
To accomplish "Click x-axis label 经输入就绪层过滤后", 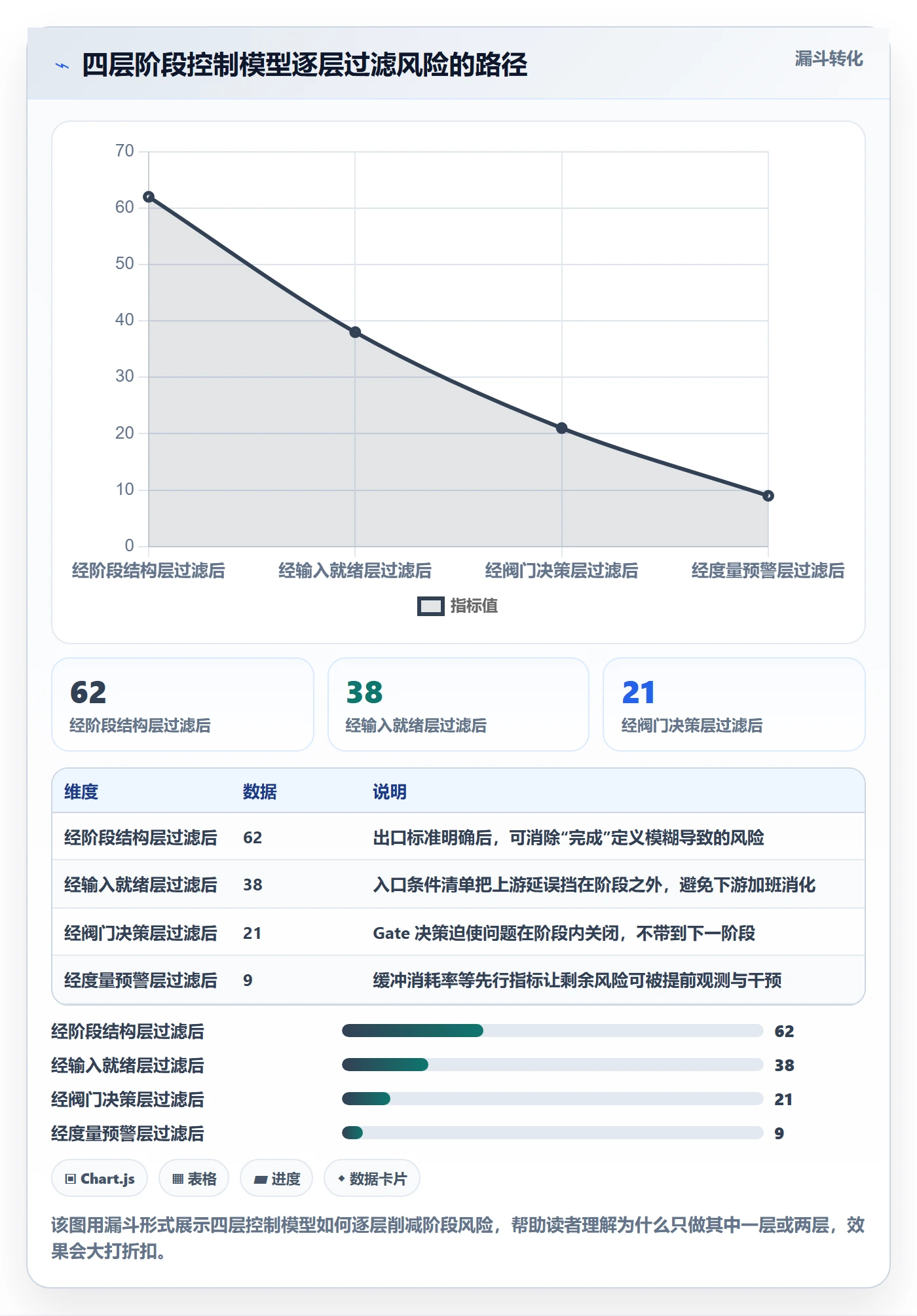I will [x=355, y=571].
